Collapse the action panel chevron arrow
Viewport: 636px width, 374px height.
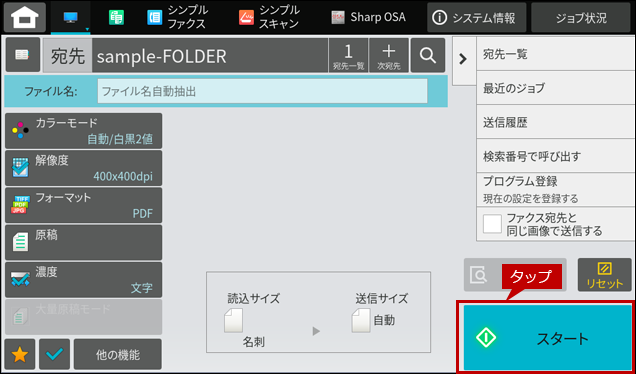(463, 59)
